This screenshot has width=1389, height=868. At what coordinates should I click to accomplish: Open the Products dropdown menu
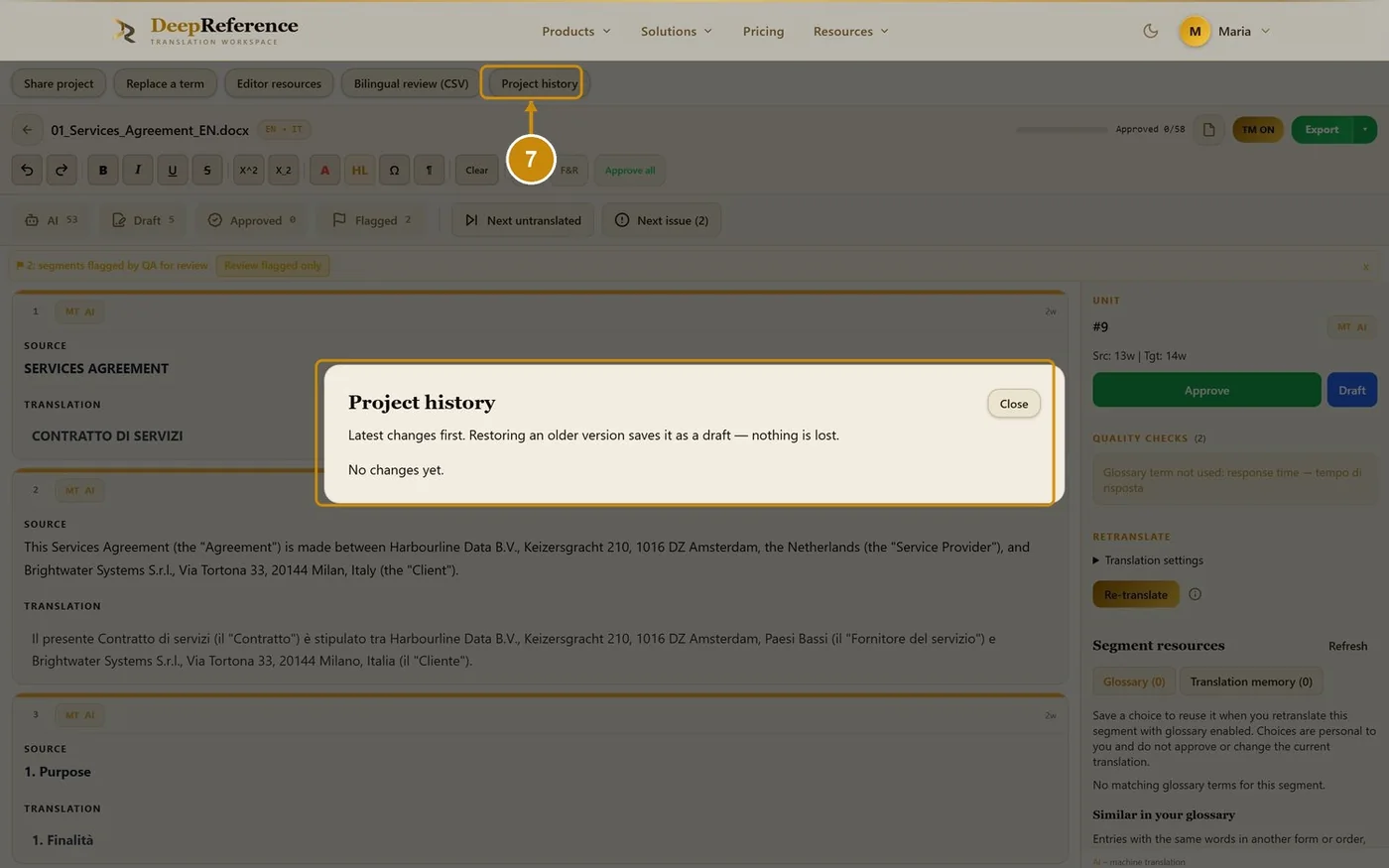[x=576, y=31]
